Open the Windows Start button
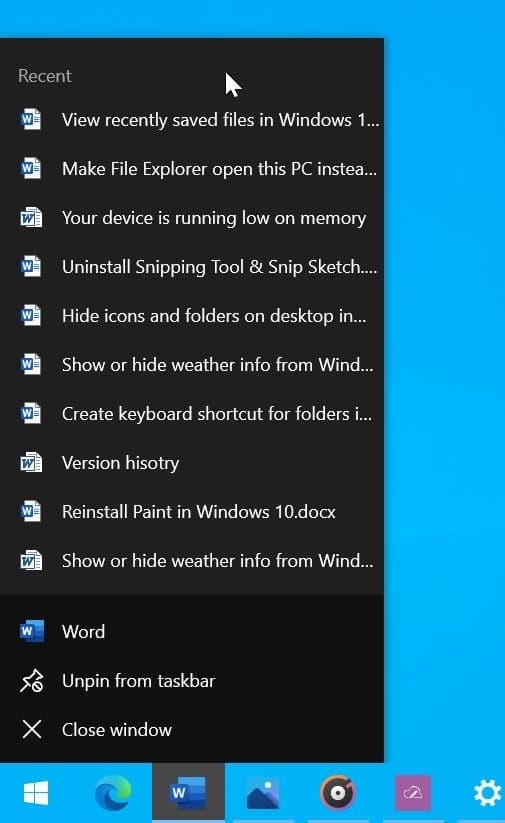Viewport: 505px width, 823px height. click(x=36, y=792)
